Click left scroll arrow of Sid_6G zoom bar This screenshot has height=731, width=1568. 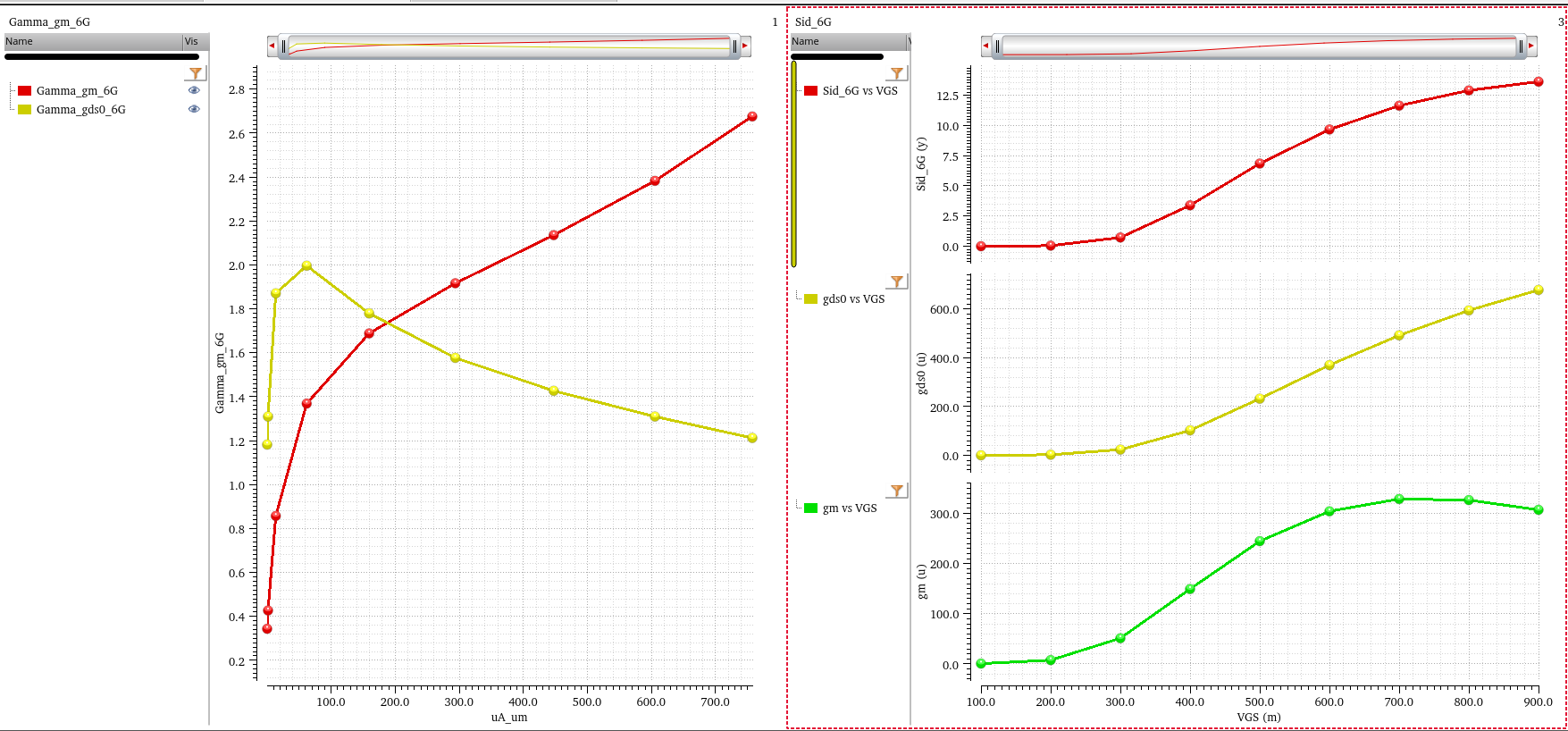coord(986,46)
